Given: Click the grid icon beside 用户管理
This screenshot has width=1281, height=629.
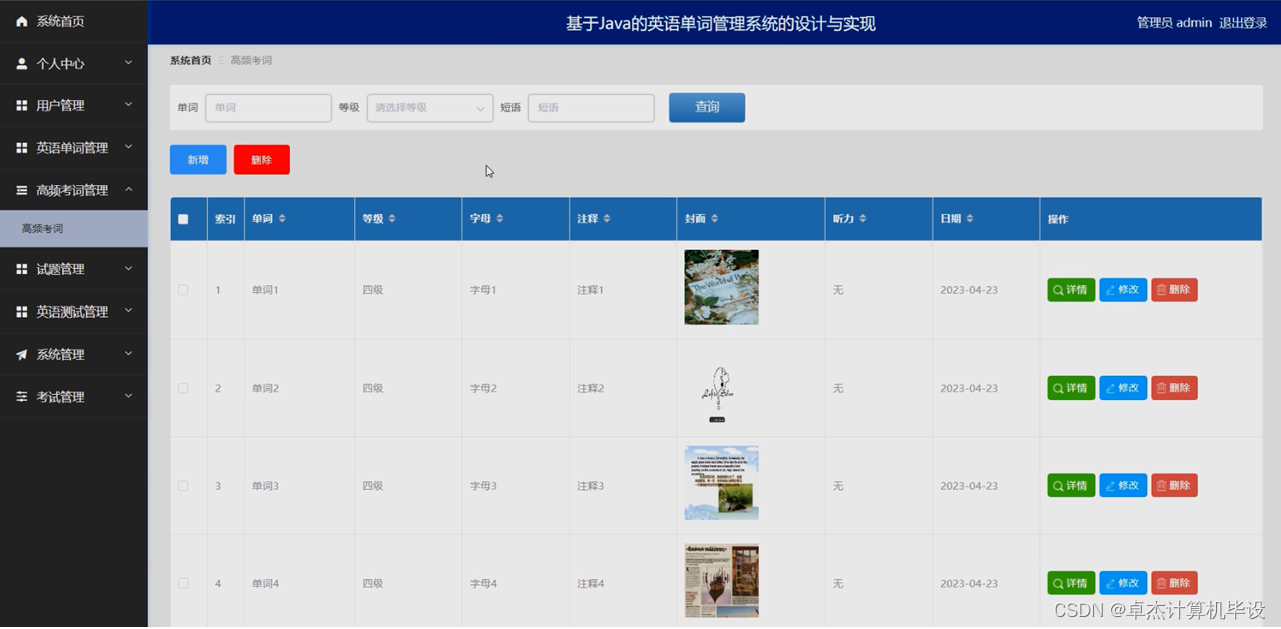Looking at the screenshot, I should tap(22, 105).
